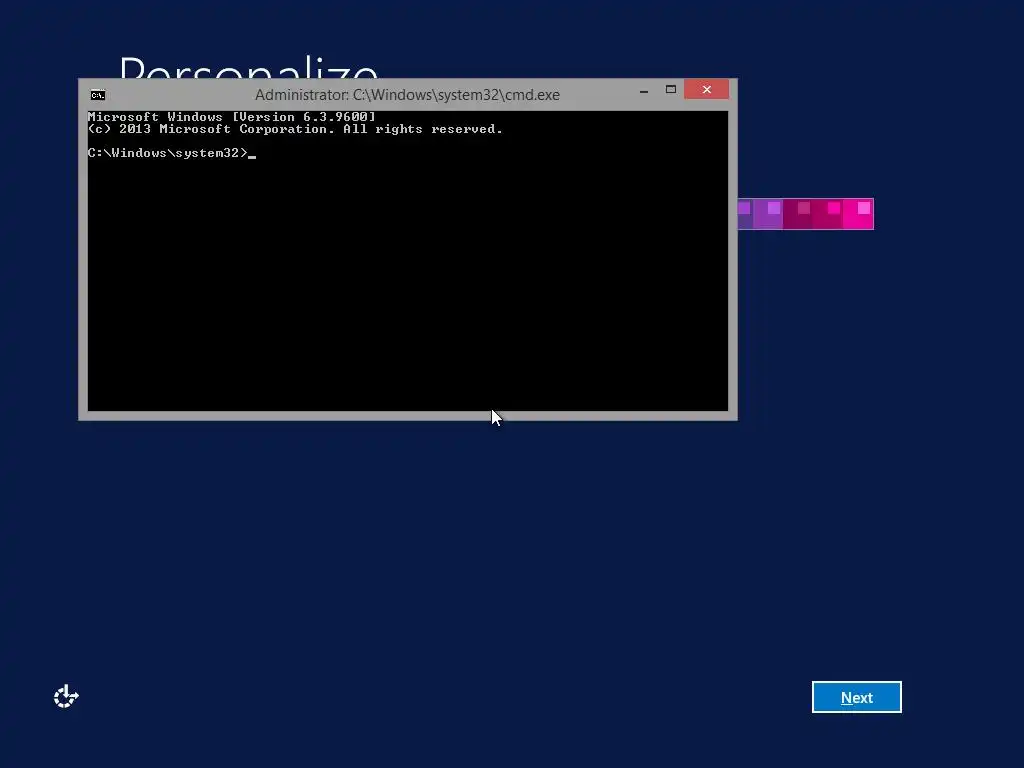Click the 'Administrator: C:\Windows\system32\cmd.exe' title text
Screen dimensions: 1024x768
click(407, 95)
